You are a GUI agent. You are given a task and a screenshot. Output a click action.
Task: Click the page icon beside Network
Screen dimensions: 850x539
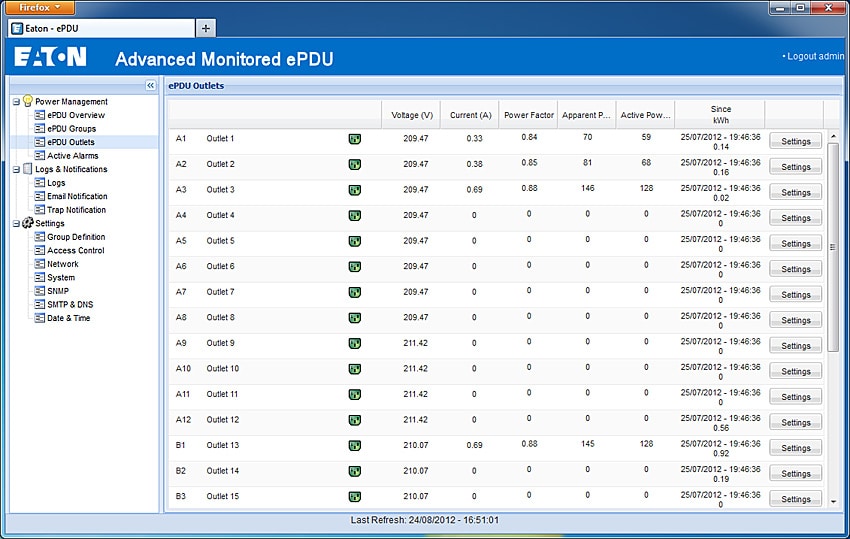tap(40, 264)
